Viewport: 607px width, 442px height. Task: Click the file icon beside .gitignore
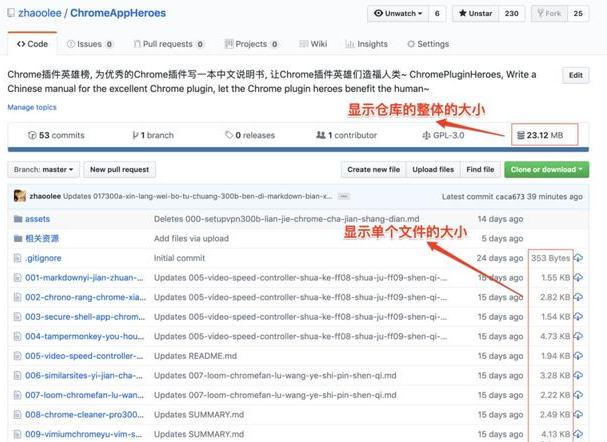click(x=17, y=258)
